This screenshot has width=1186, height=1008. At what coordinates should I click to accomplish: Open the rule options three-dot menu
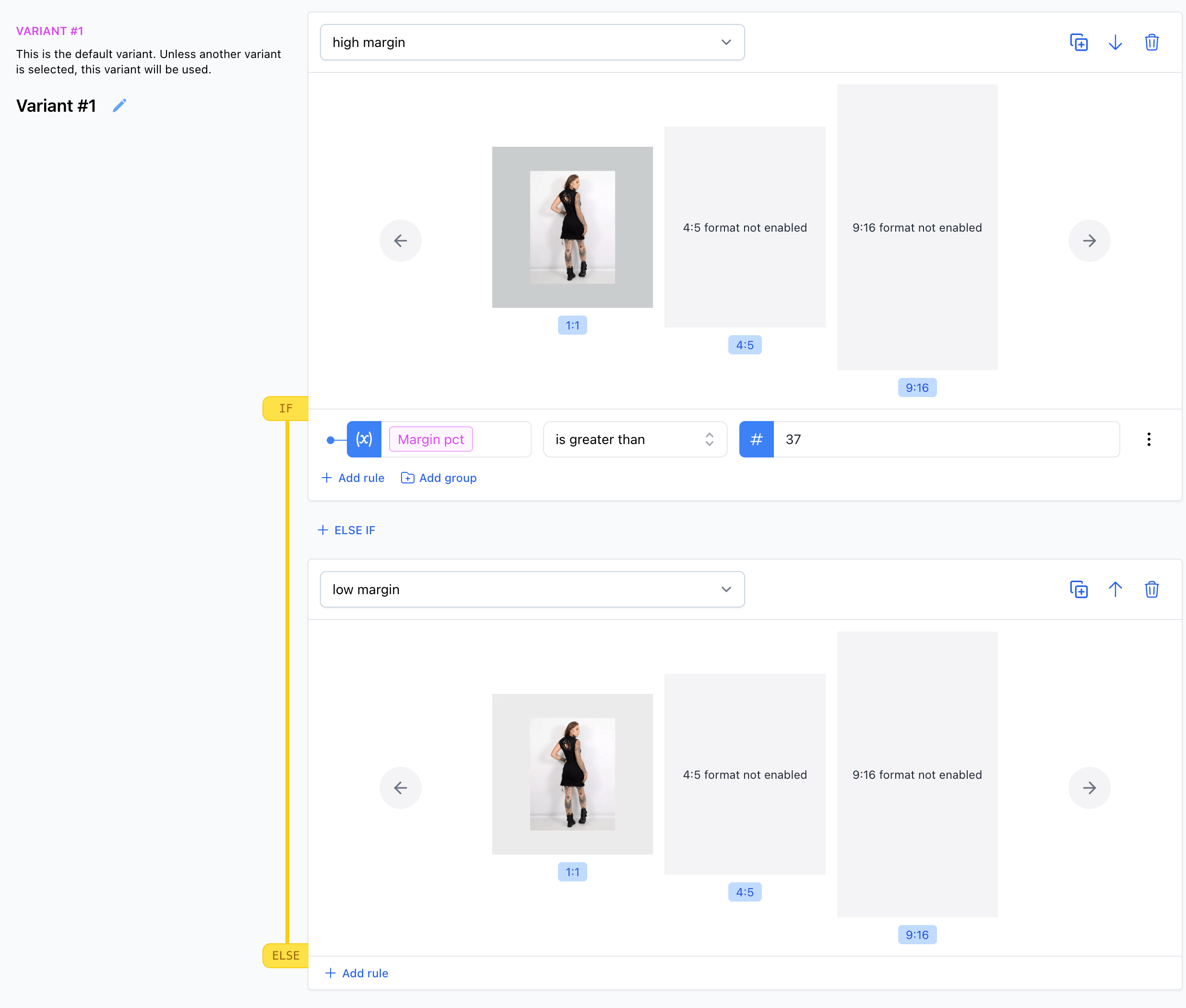pyautogui.click(x=1149, y=439)
